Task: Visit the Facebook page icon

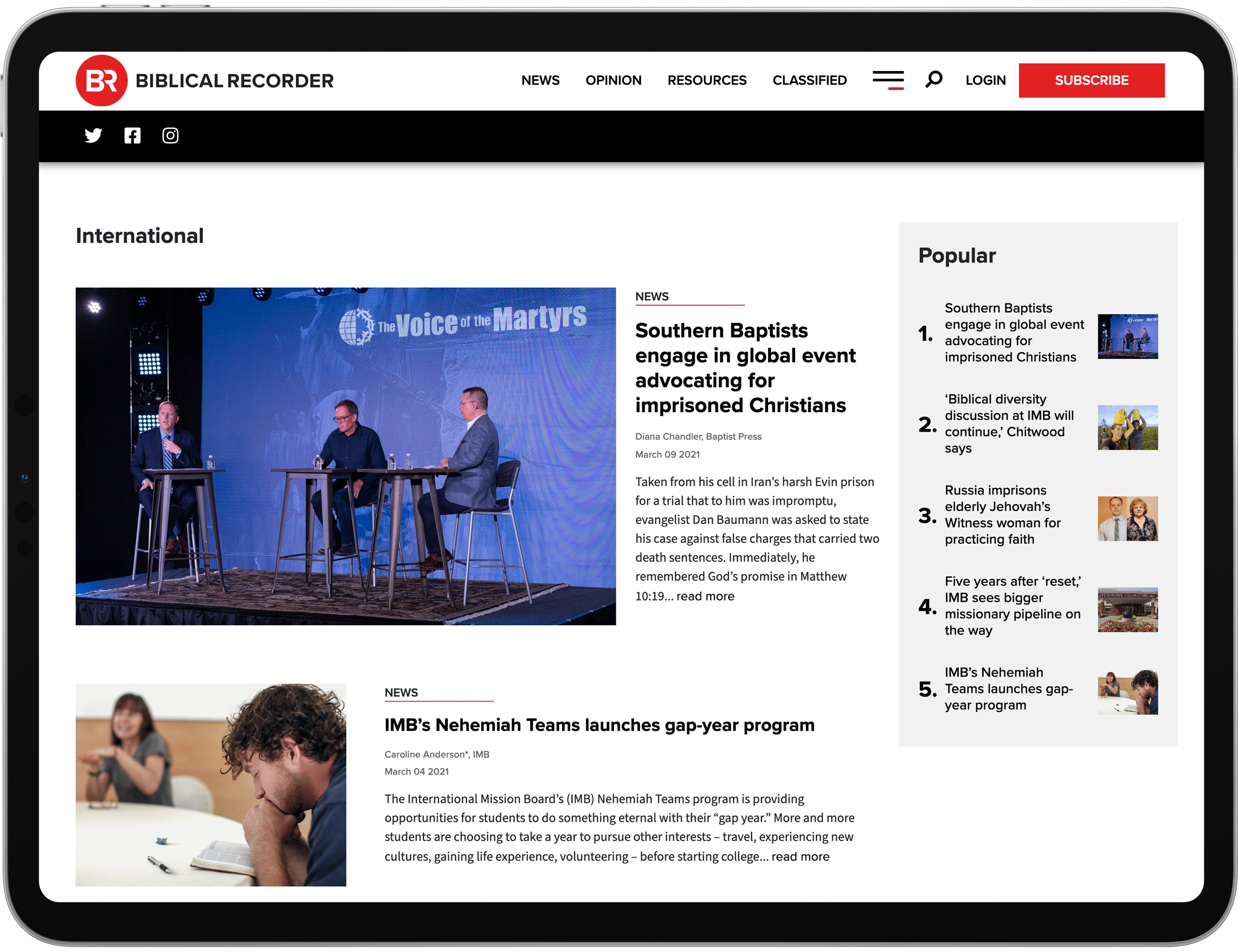Action: pos(132,136)
